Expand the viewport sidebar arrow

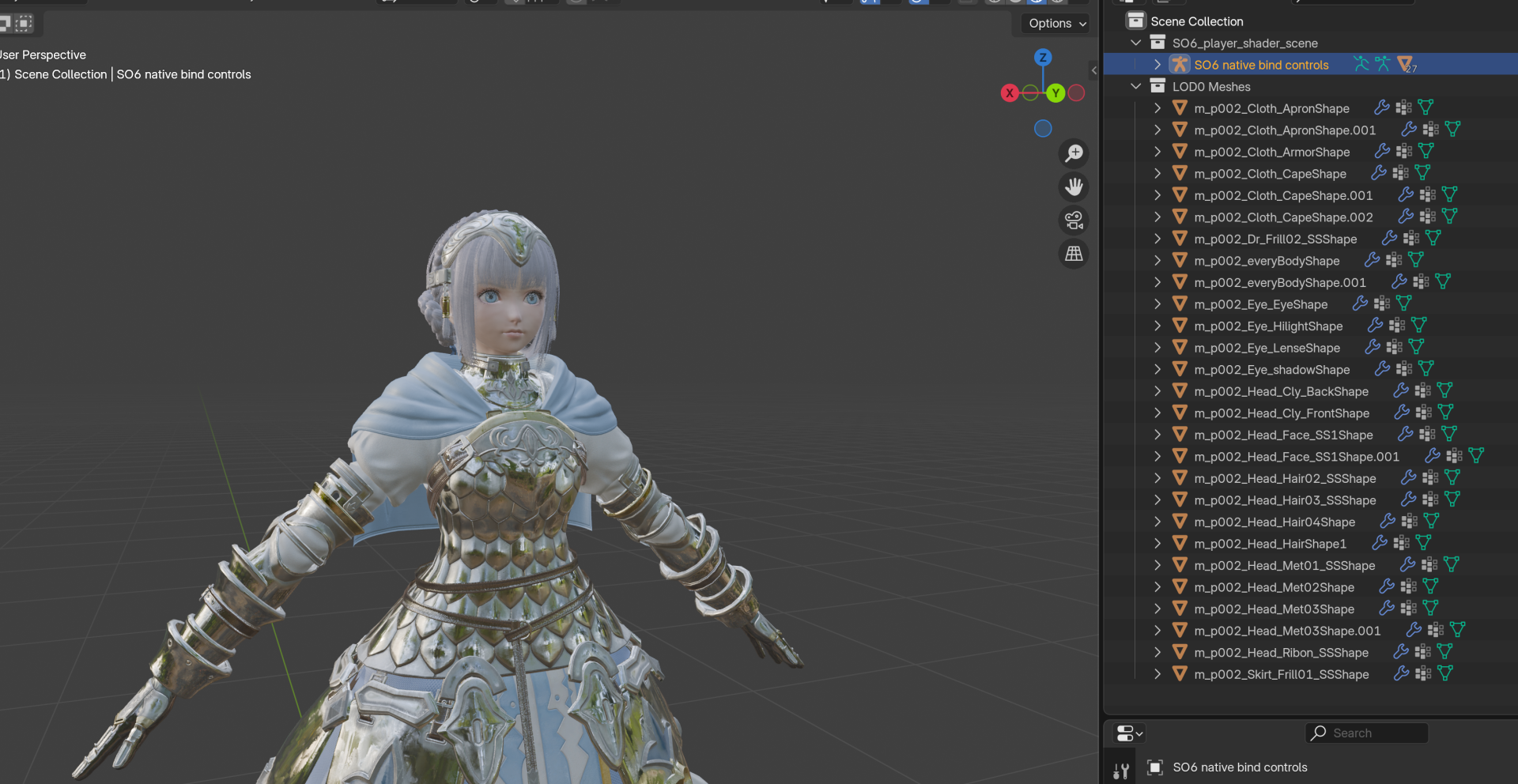1094,70
